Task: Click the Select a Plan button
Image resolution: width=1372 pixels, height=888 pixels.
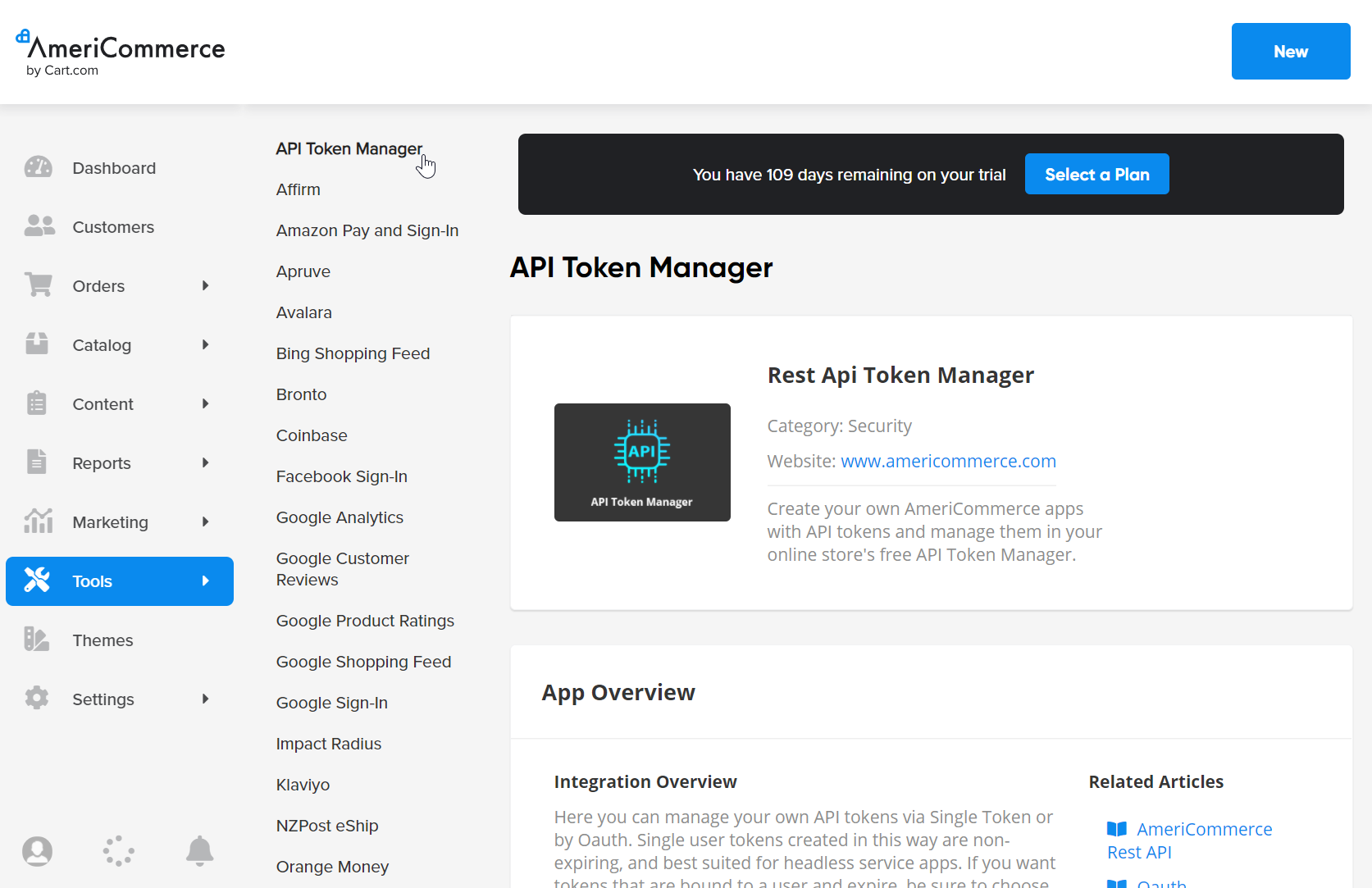Action: click(x=1097, y=174)
